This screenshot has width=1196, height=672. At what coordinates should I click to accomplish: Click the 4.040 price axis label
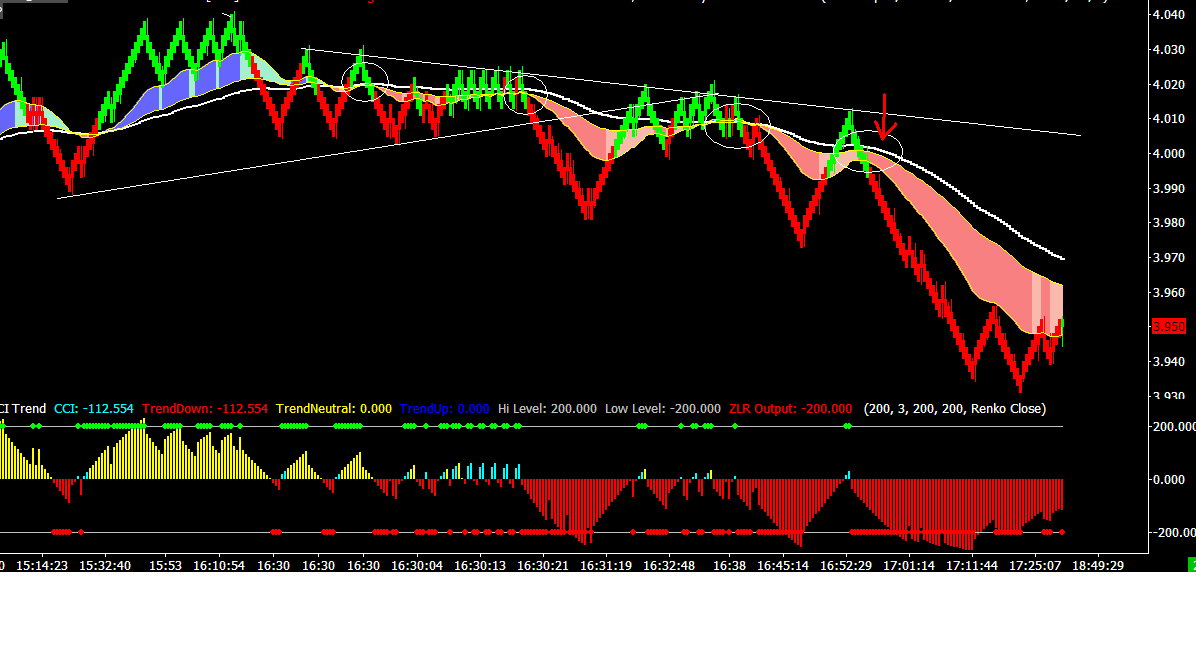(x=1169, y=14)
